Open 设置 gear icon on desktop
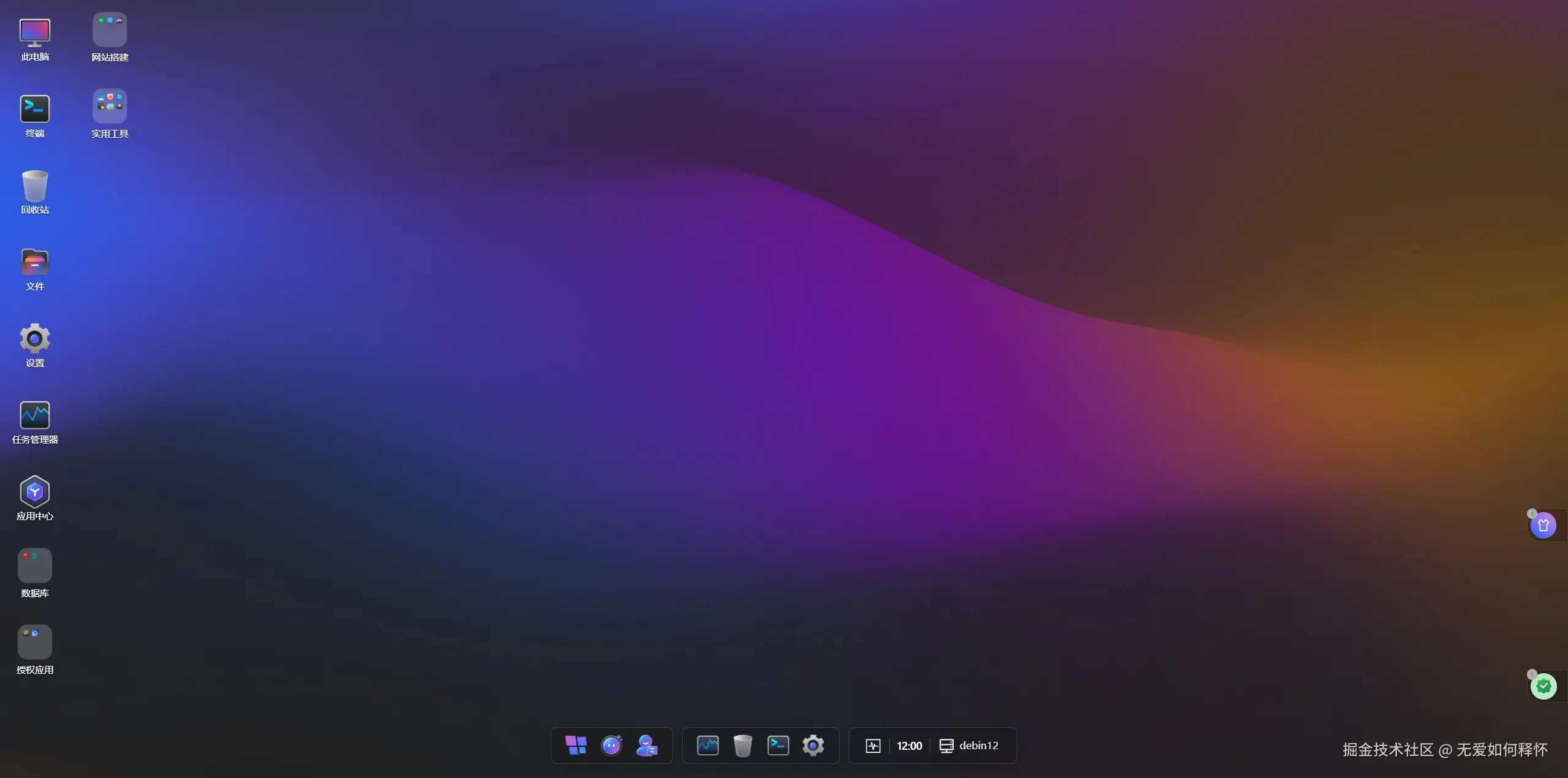The image size is (1568, 778). (35, 339)
